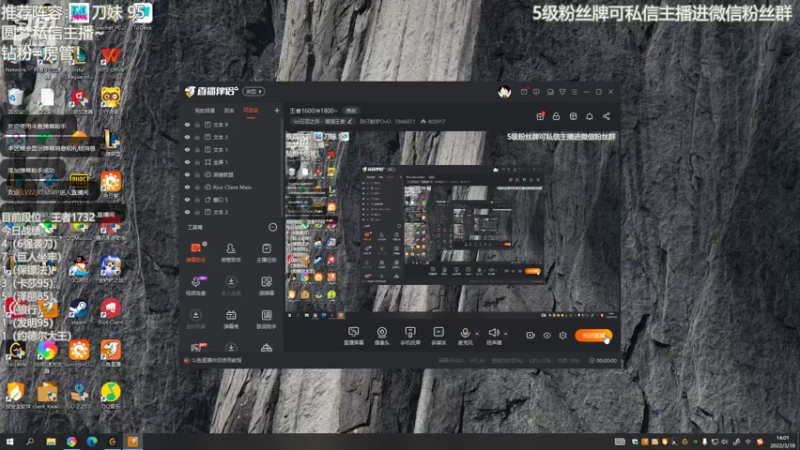This screenshot has height=450, width=800.
Task: Expand microphone options arrow
Action: tap(477, 334)
